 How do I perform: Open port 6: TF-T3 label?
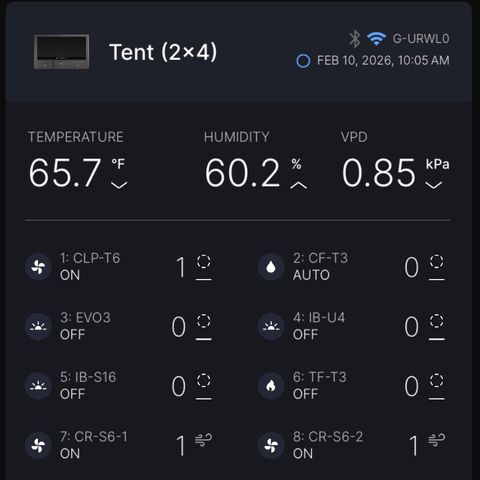point(320,377)
